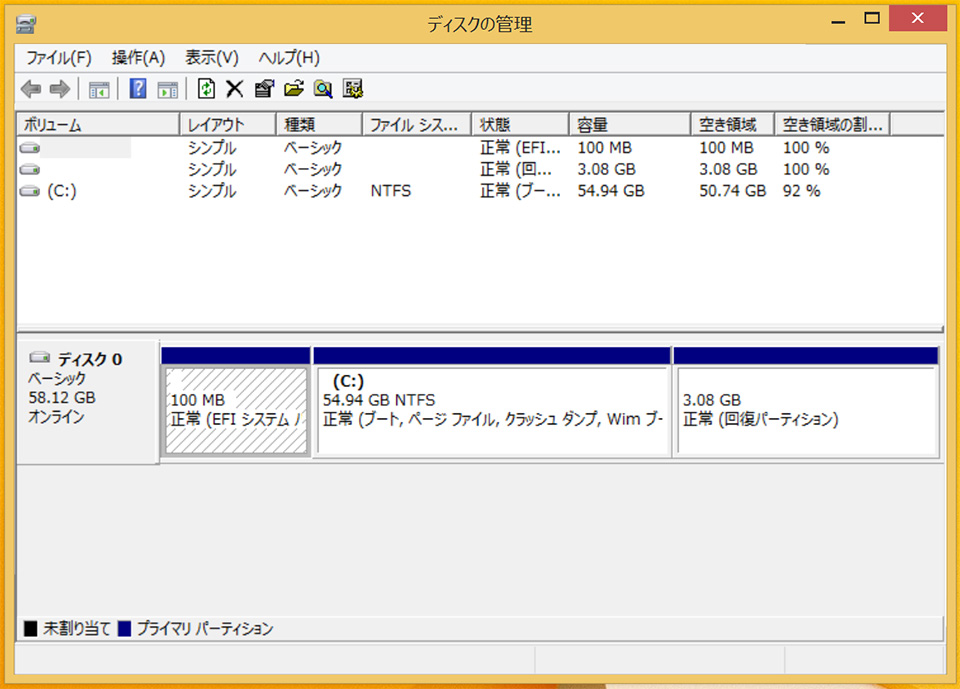Select the drive icon next to (C:) in list

coord(29,191)
